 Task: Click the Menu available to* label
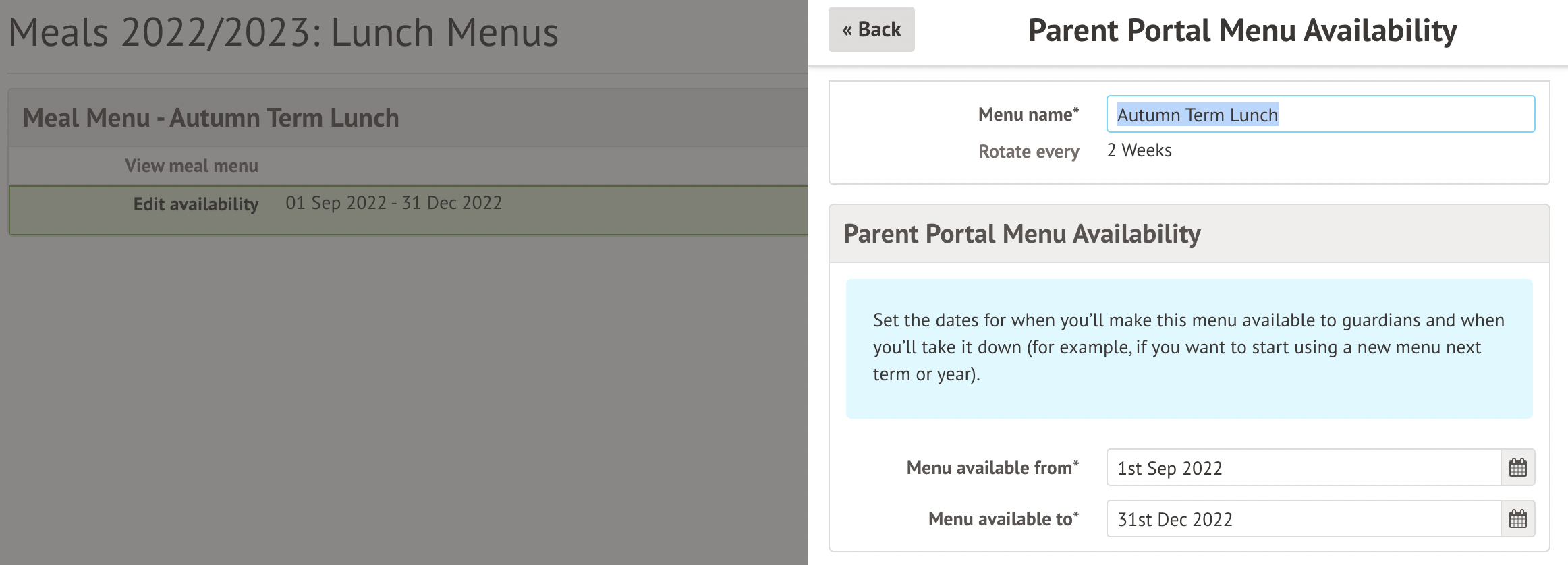[1003, 519]
